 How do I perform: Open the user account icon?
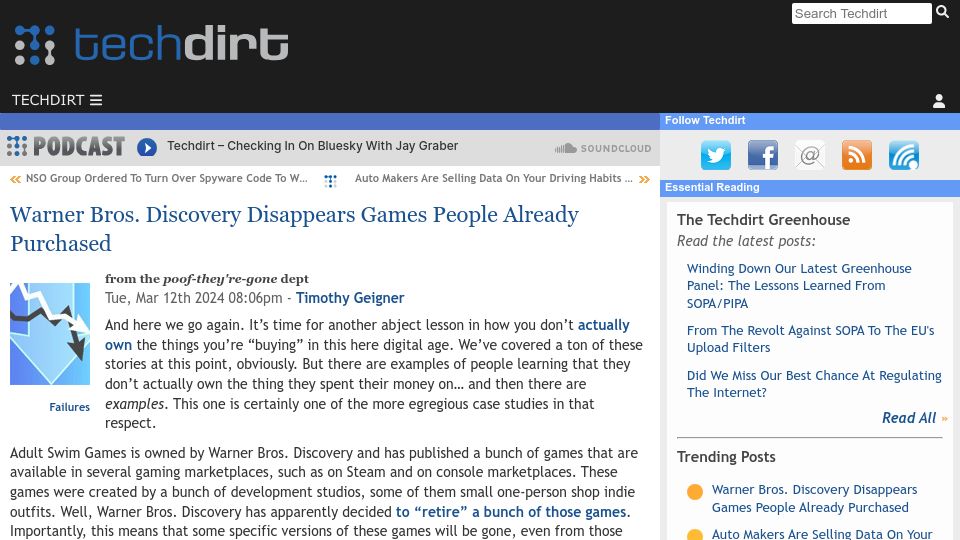[939, 101]
